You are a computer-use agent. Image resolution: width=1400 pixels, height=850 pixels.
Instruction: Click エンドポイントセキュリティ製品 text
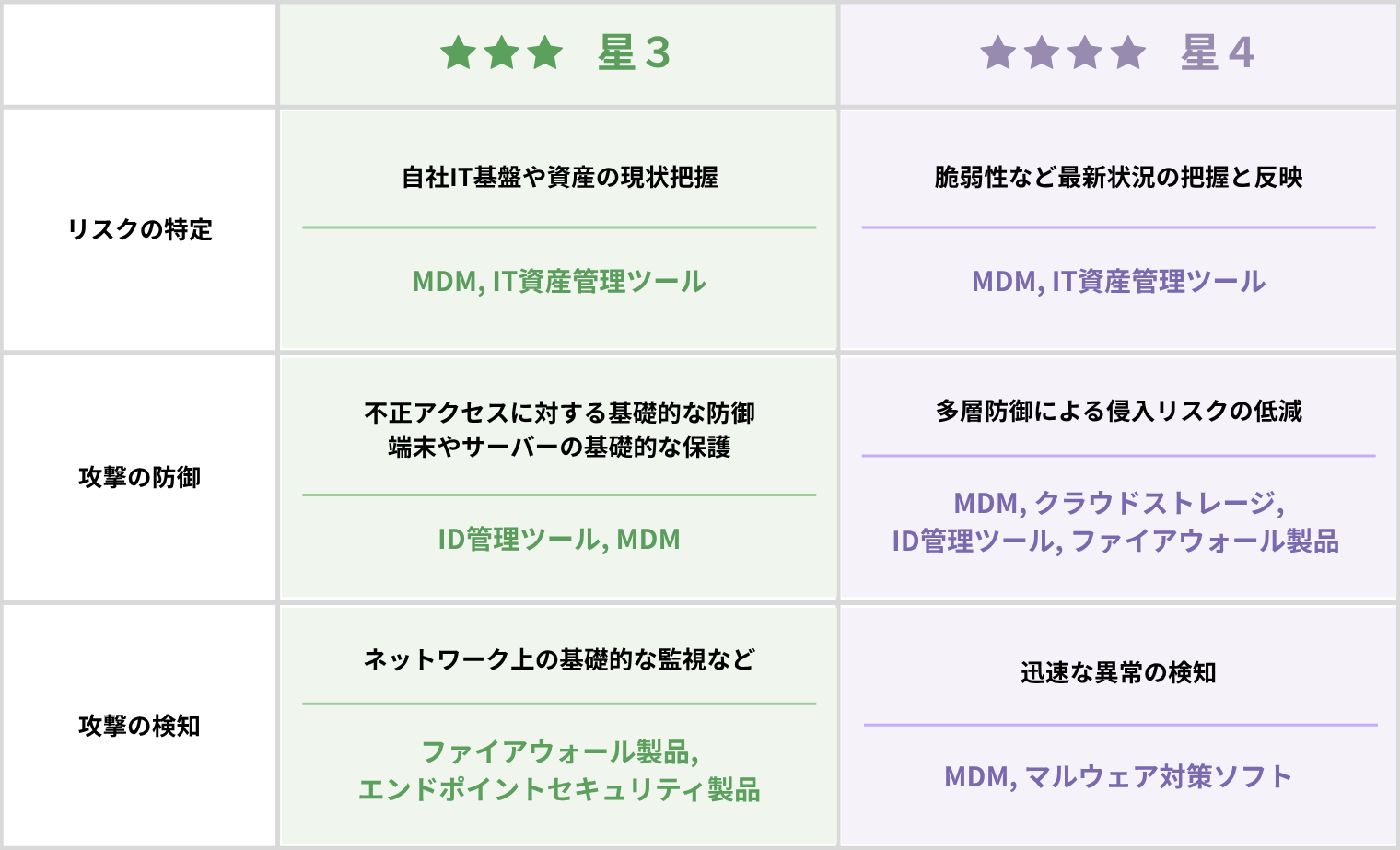pos(559,789)
